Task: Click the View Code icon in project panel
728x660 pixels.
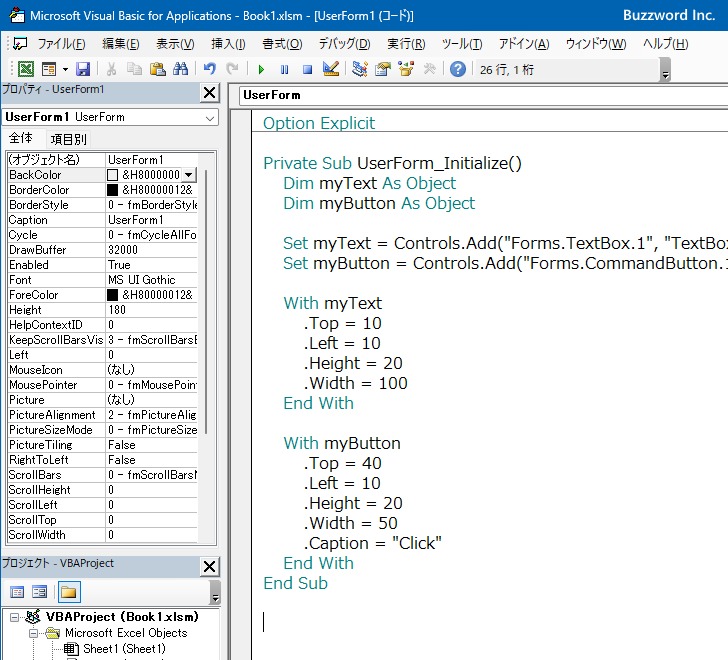Action: 17,592
